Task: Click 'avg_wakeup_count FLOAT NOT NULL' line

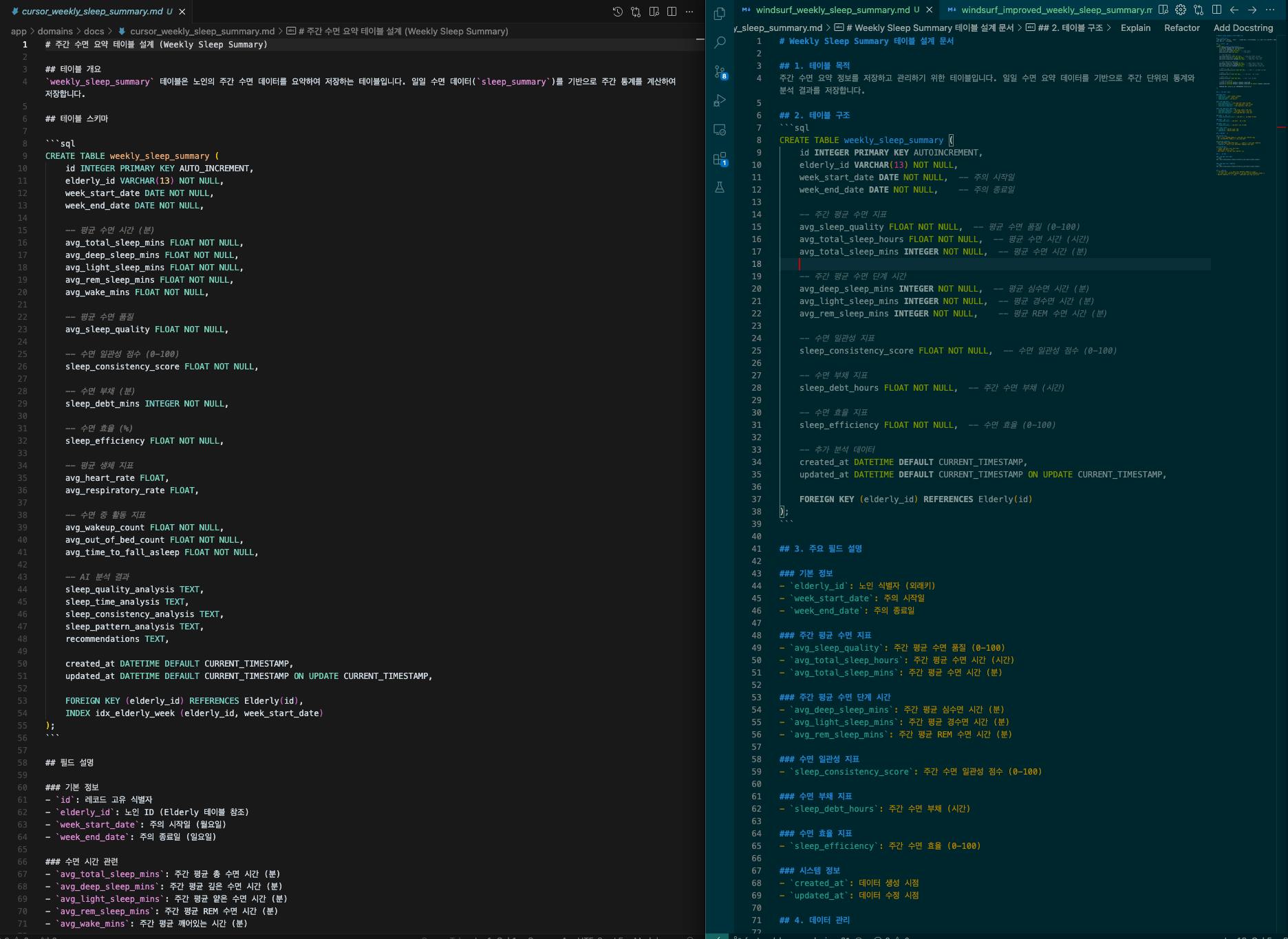Action: pyautogui.click(x=144, y=528)
